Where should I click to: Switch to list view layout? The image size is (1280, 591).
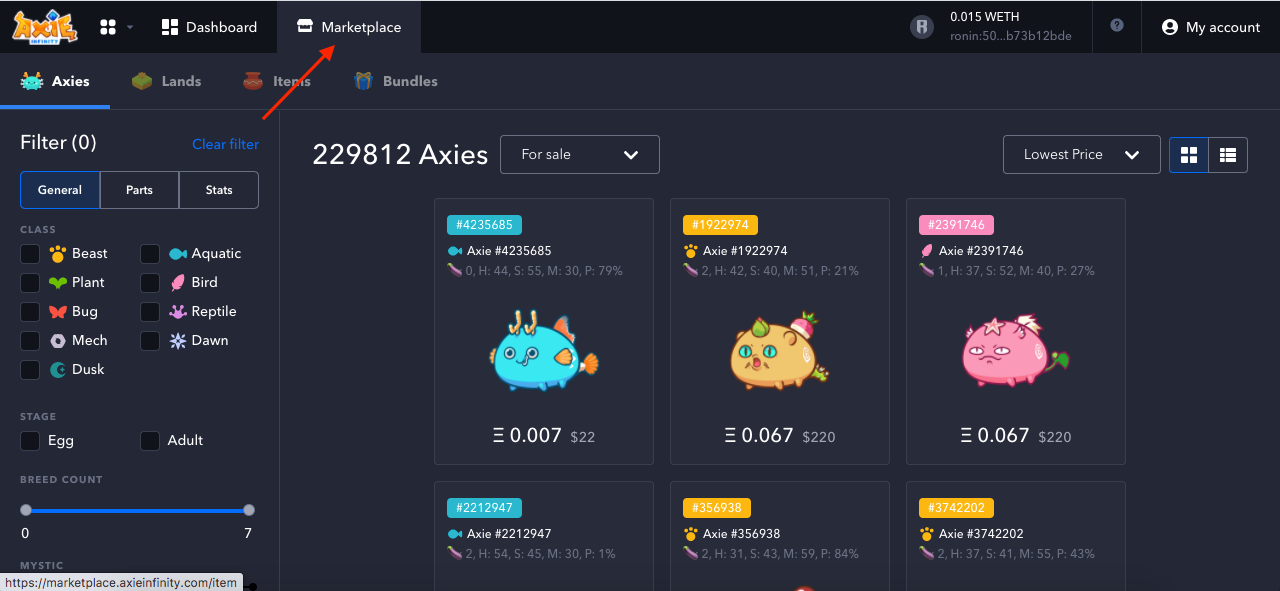1227,155
